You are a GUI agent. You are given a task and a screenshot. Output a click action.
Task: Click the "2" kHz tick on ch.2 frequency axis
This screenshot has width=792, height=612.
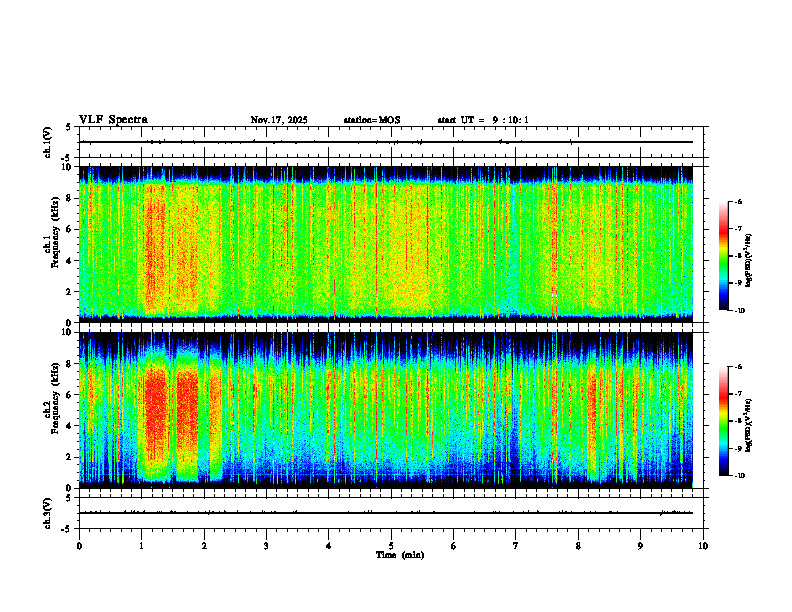point(70,457)
